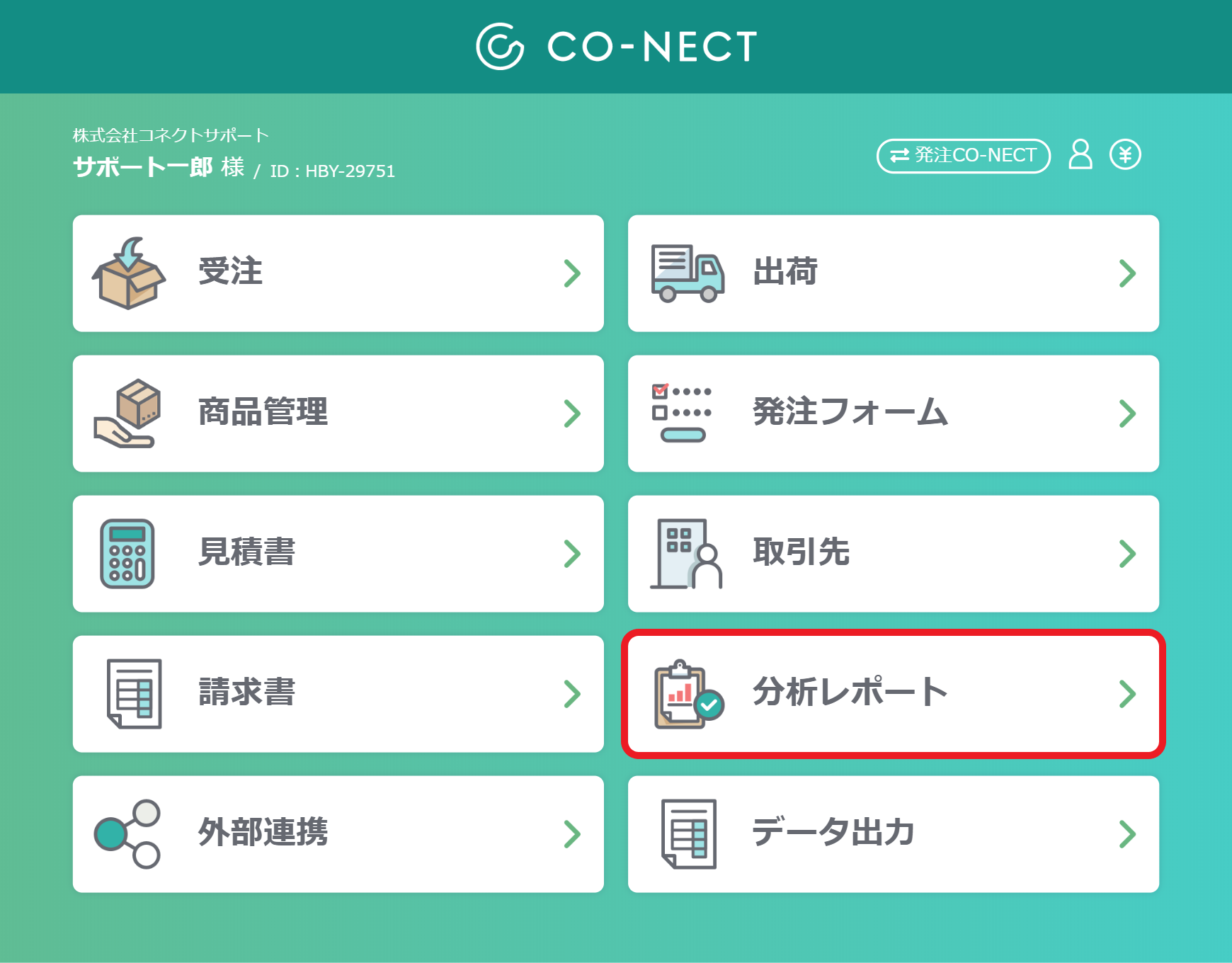Click the データ出力 document icon
Image resolution: width=1232 pixels, height=963 pixels.
coord(689,834)
